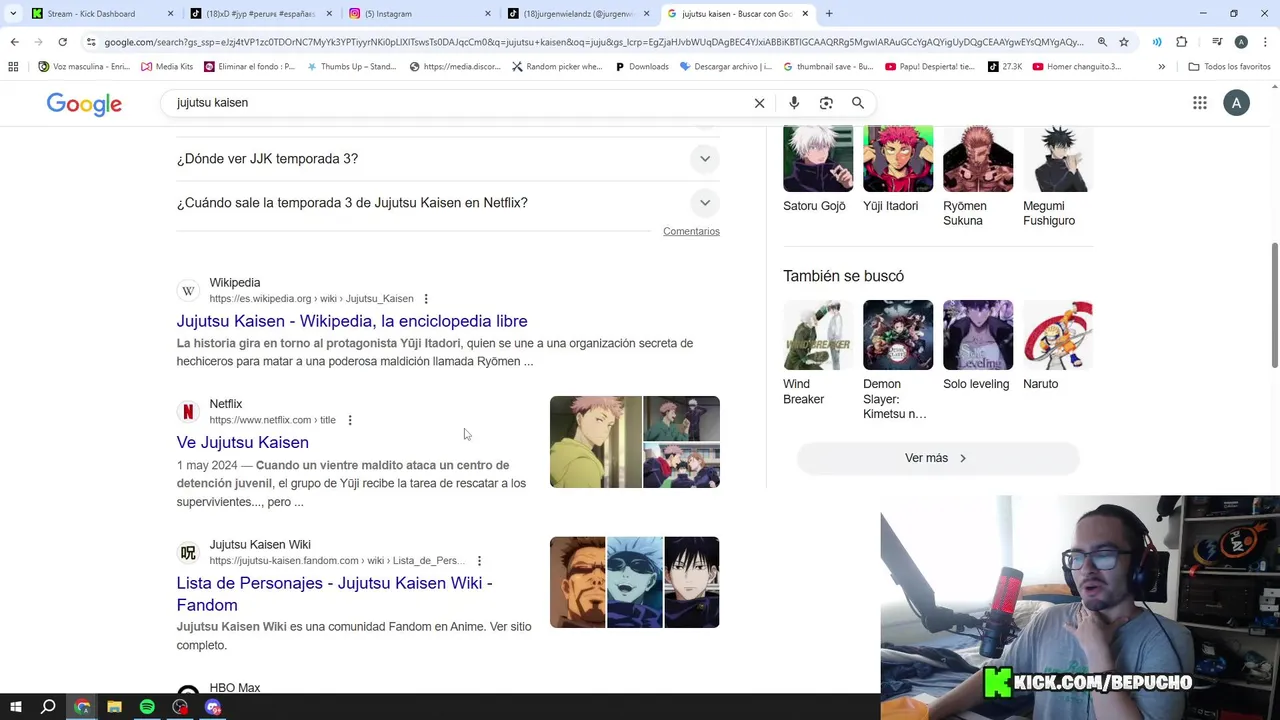Open the 'Thumbs Up – Stand' bookmark
This screenshot has height=720, width=1280.
pyautogui.click(x=352, y=67)
